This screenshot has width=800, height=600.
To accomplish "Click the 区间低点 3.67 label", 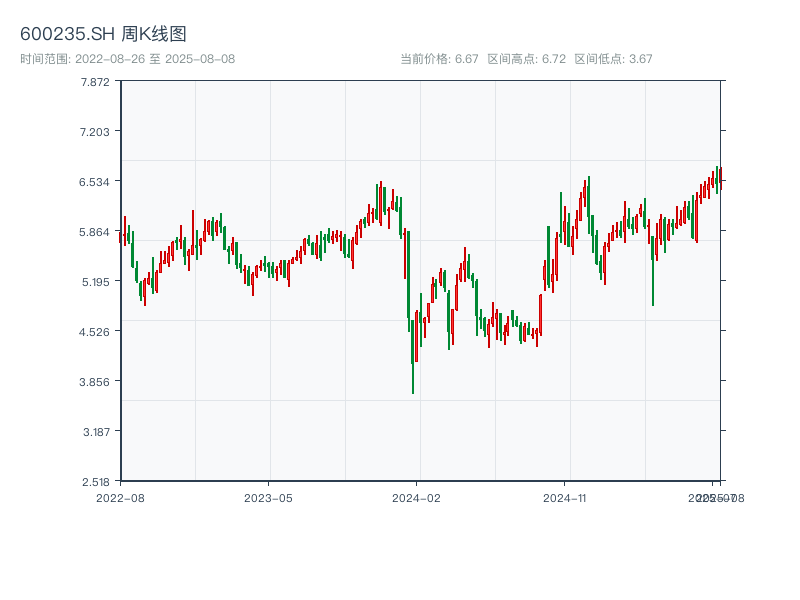I will [x=613, y=59].
